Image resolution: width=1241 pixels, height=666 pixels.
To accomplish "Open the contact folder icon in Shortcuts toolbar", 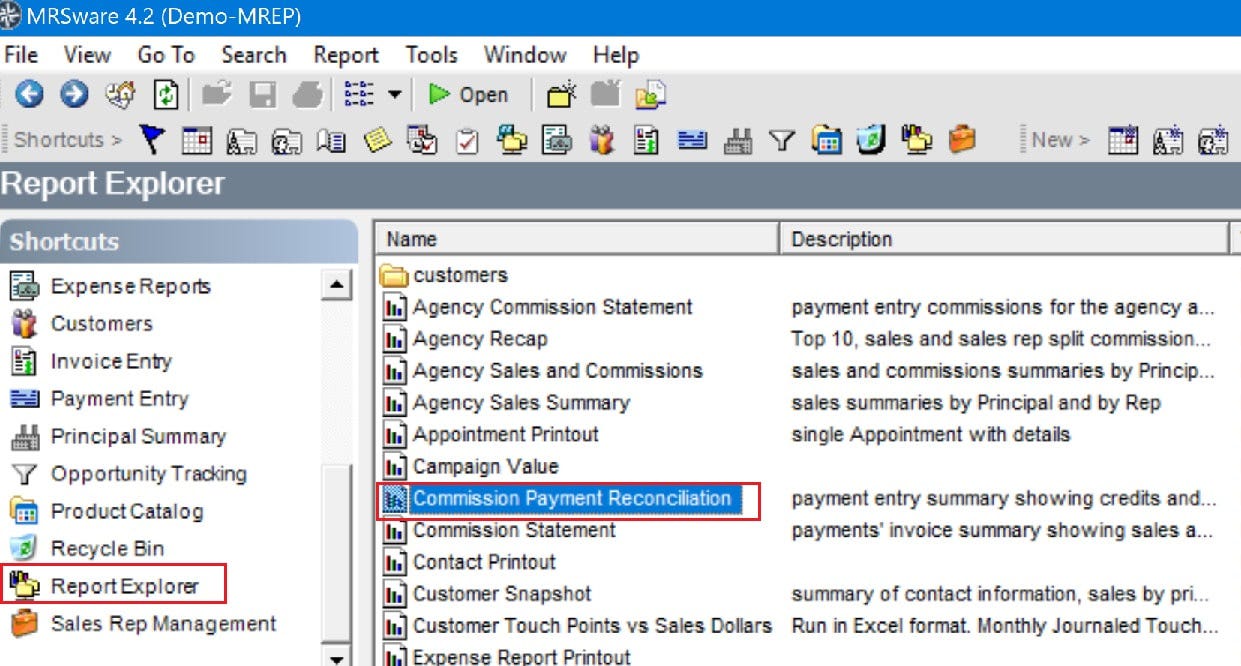I will click(x=286, y=141).
